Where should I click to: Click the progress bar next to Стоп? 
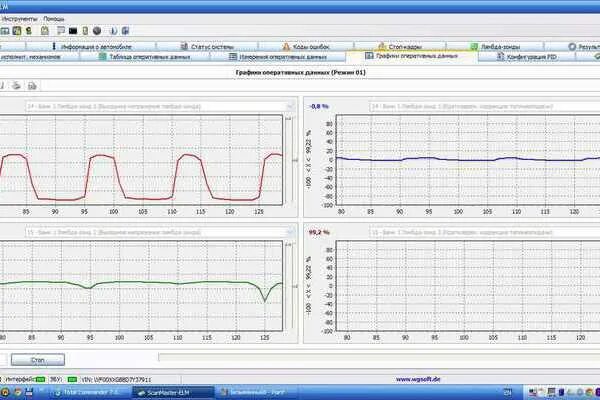click(x=379, y=358)
